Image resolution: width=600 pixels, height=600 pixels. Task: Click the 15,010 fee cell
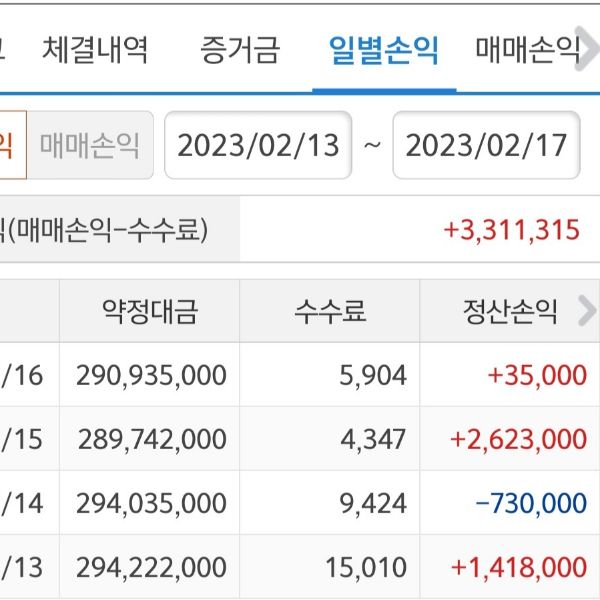coord(366,567)
